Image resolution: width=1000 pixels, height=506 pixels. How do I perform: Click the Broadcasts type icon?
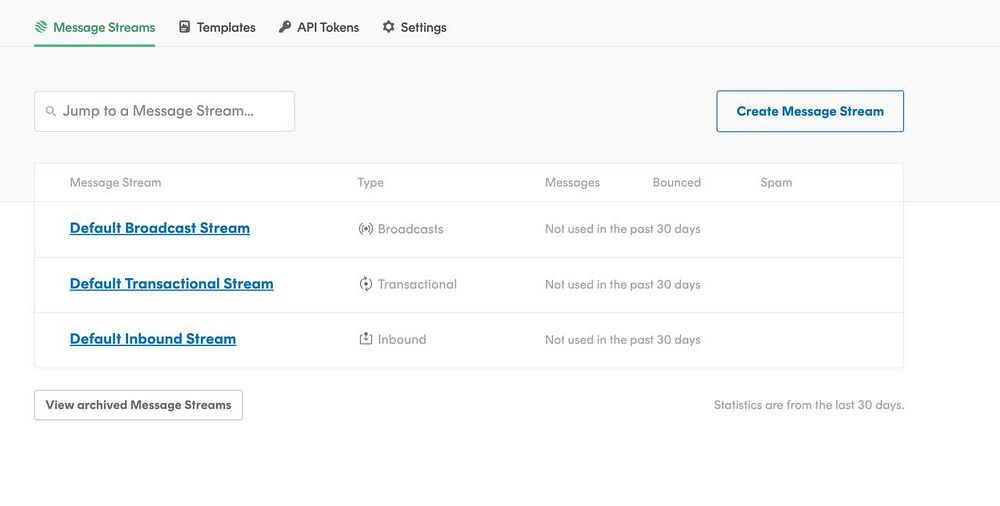[x=366, y=229]
